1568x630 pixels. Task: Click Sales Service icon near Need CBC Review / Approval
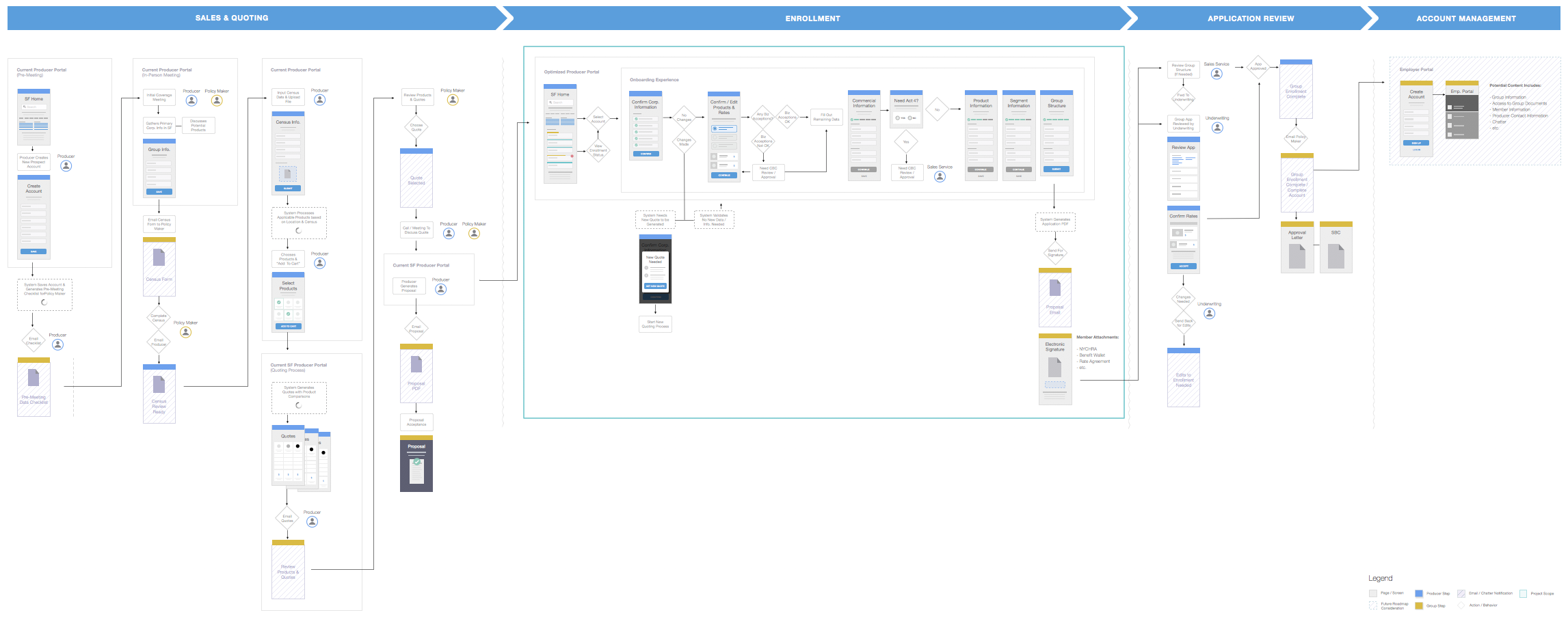point(940,176)
